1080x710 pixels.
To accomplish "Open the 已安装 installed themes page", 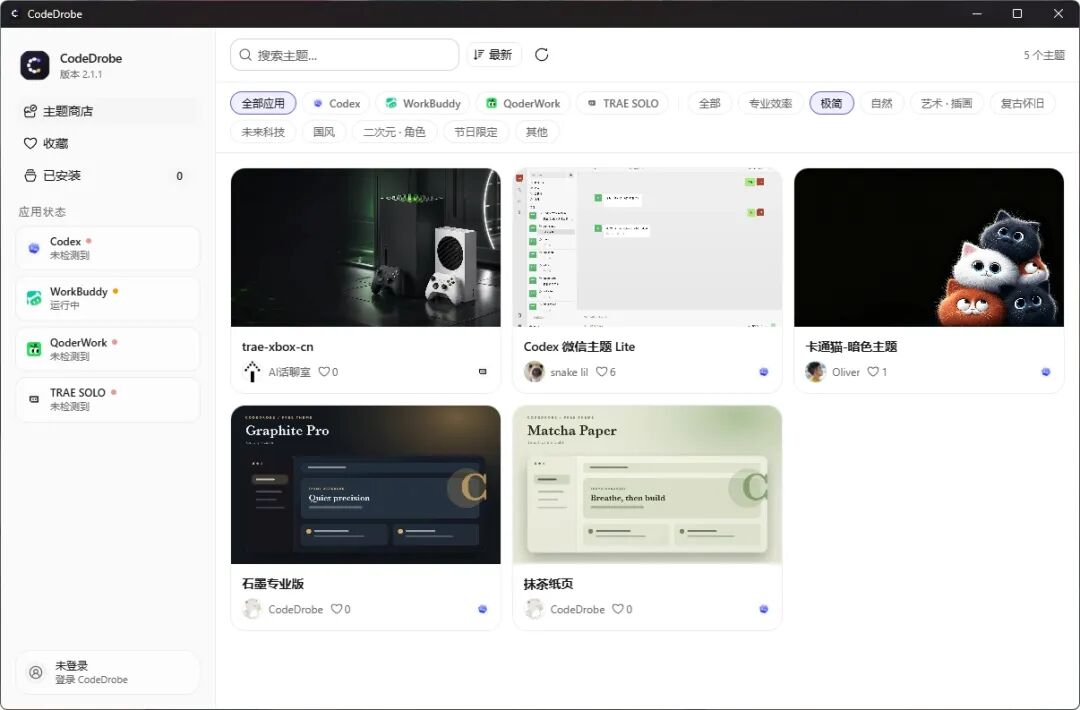I will [108, 176].
